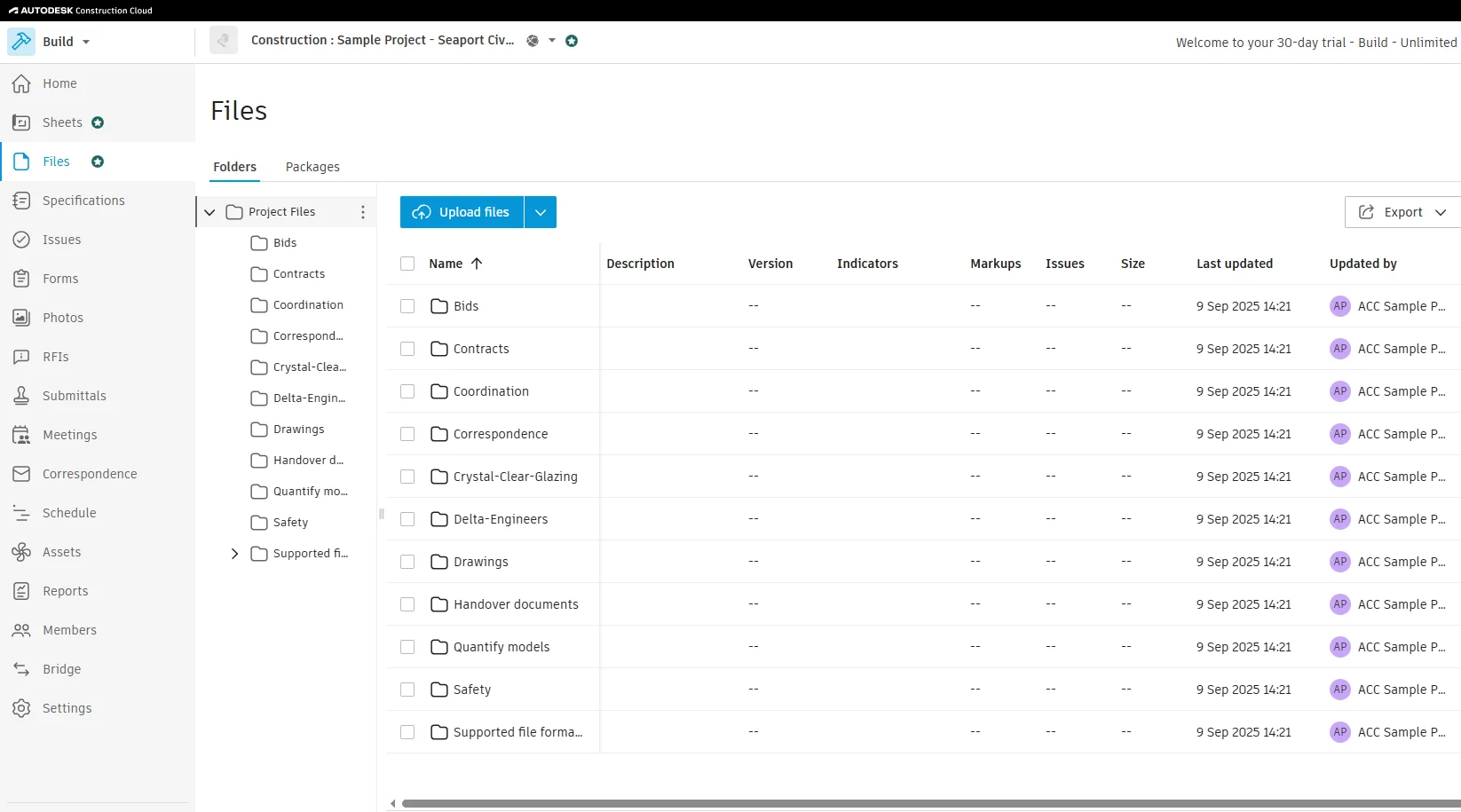This screenshot has height=812, width=1461.
Task: Check the Bids folder row checkbox
Action: (x=407, y=306)
